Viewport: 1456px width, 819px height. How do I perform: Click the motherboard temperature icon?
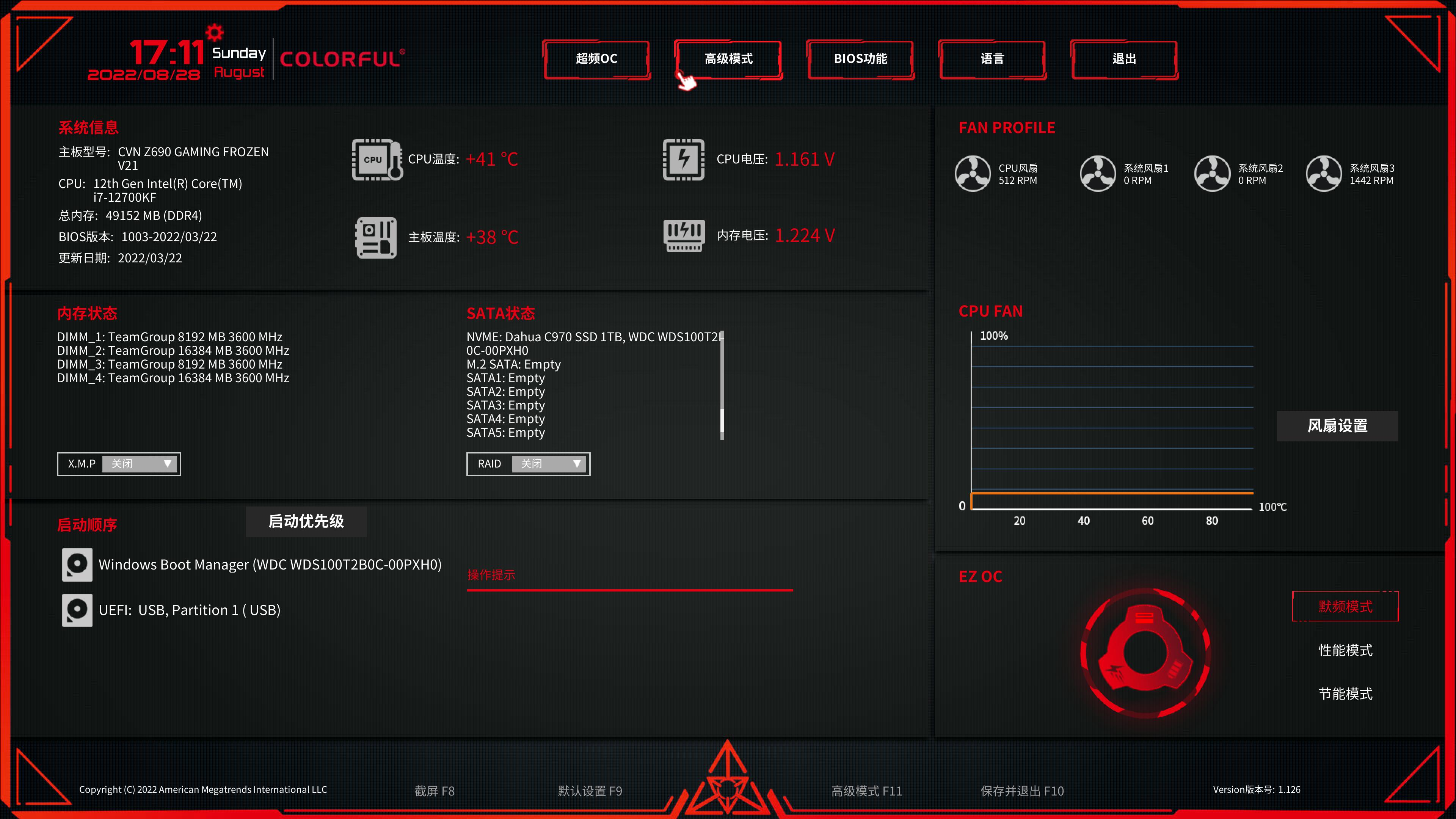[x=377, y=237]
